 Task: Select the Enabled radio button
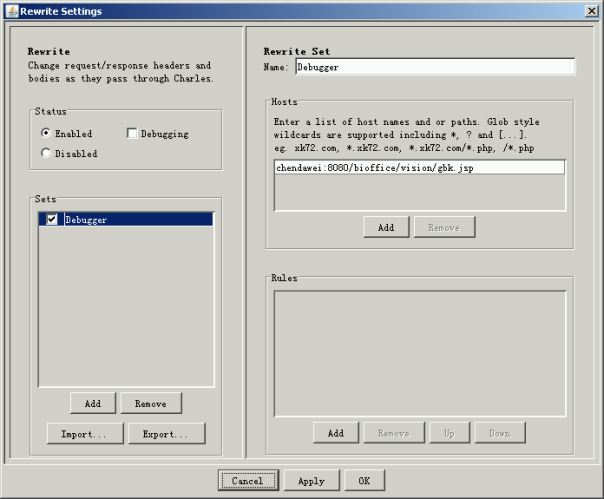coord(46,133)
